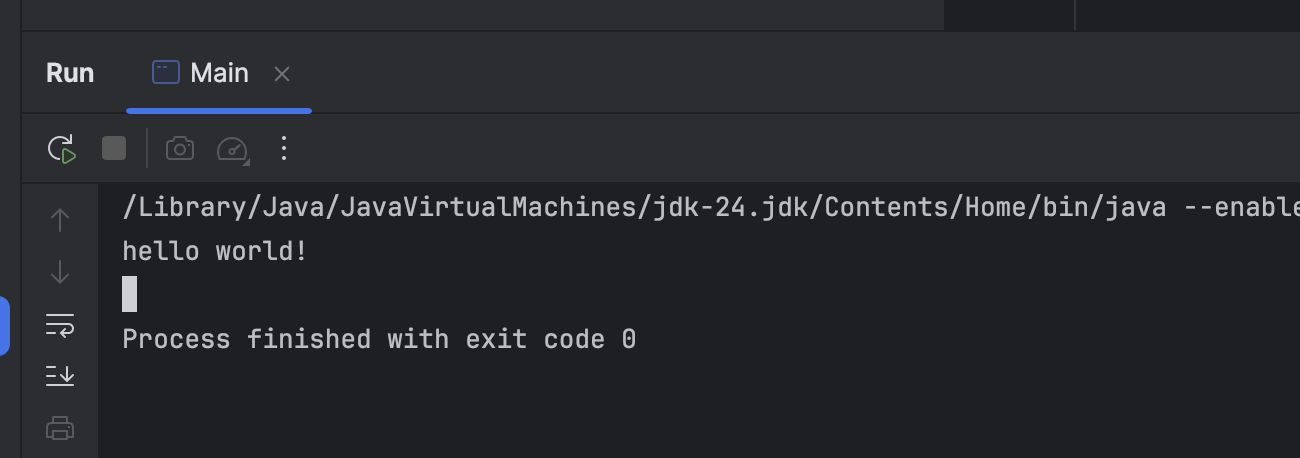Image resolution: width=1300 pixels, height=458 pixels.
Task: Click the Down arrow in console gutter
Action: [60, 272]
